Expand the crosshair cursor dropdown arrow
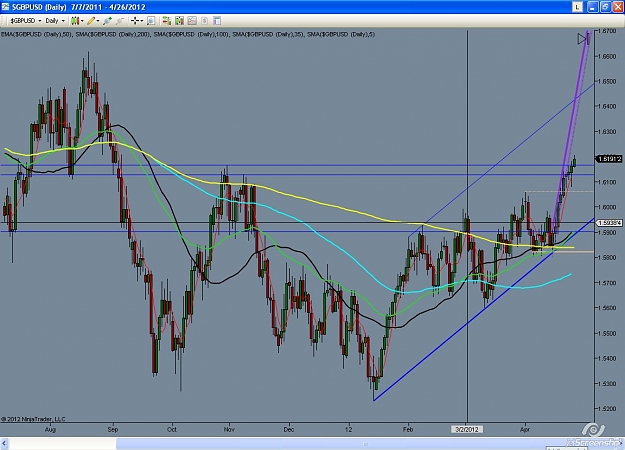 pyautogui.click(x=142, y=21)
